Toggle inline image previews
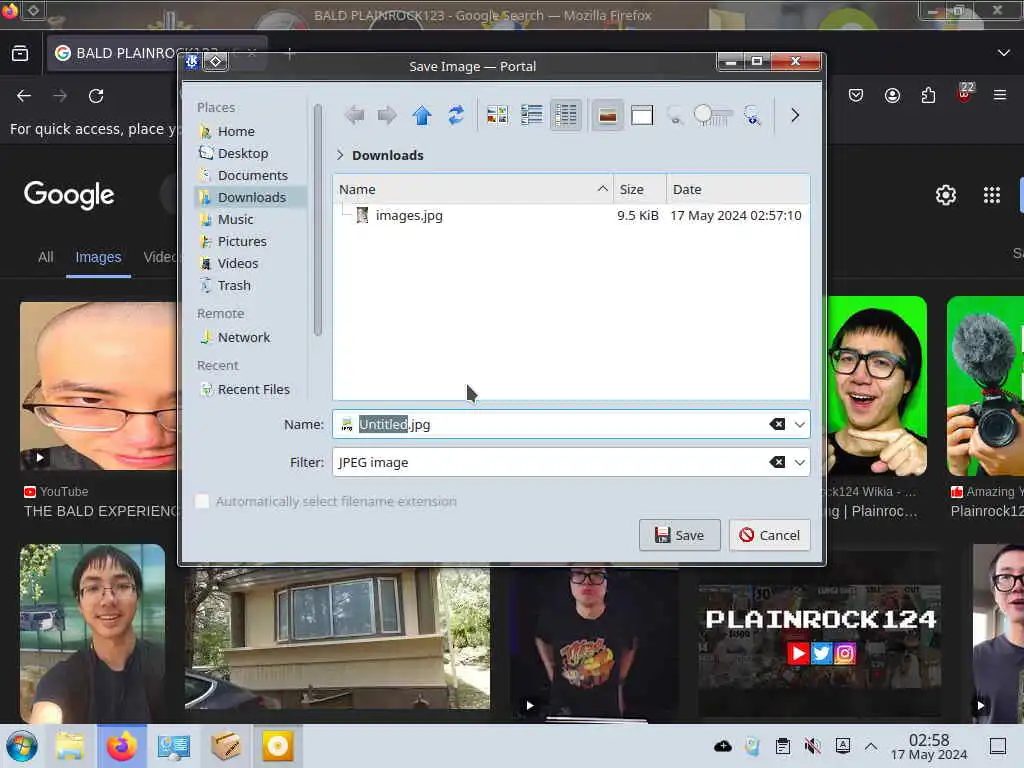The width and height of the screenshot is (1024, 768). 607,116
